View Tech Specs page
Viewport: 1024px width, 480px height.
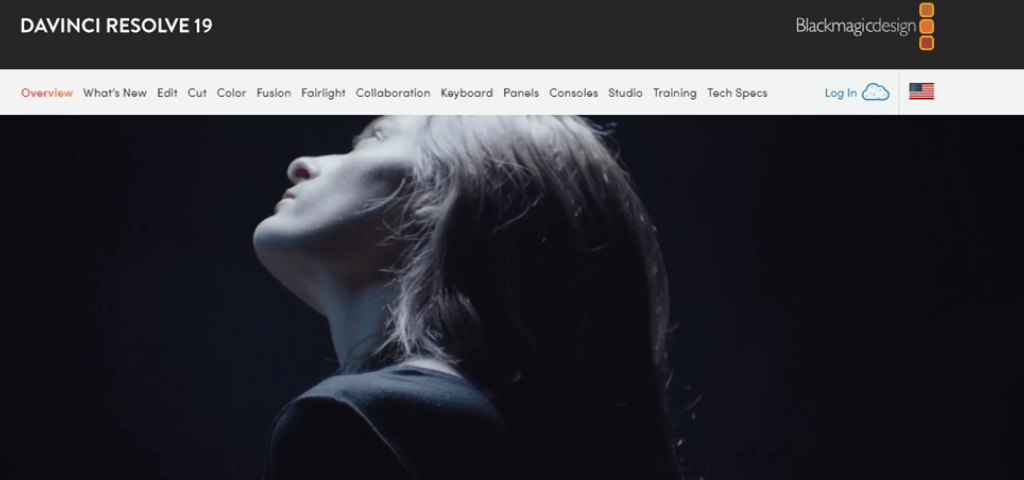(x=737, y=93)
